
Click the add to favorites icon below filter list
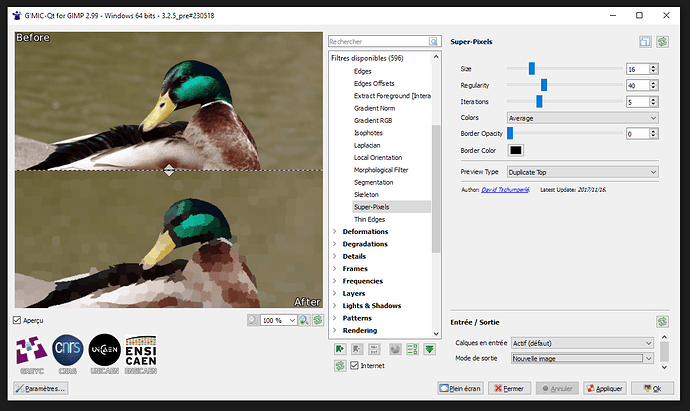coord(340,349)
